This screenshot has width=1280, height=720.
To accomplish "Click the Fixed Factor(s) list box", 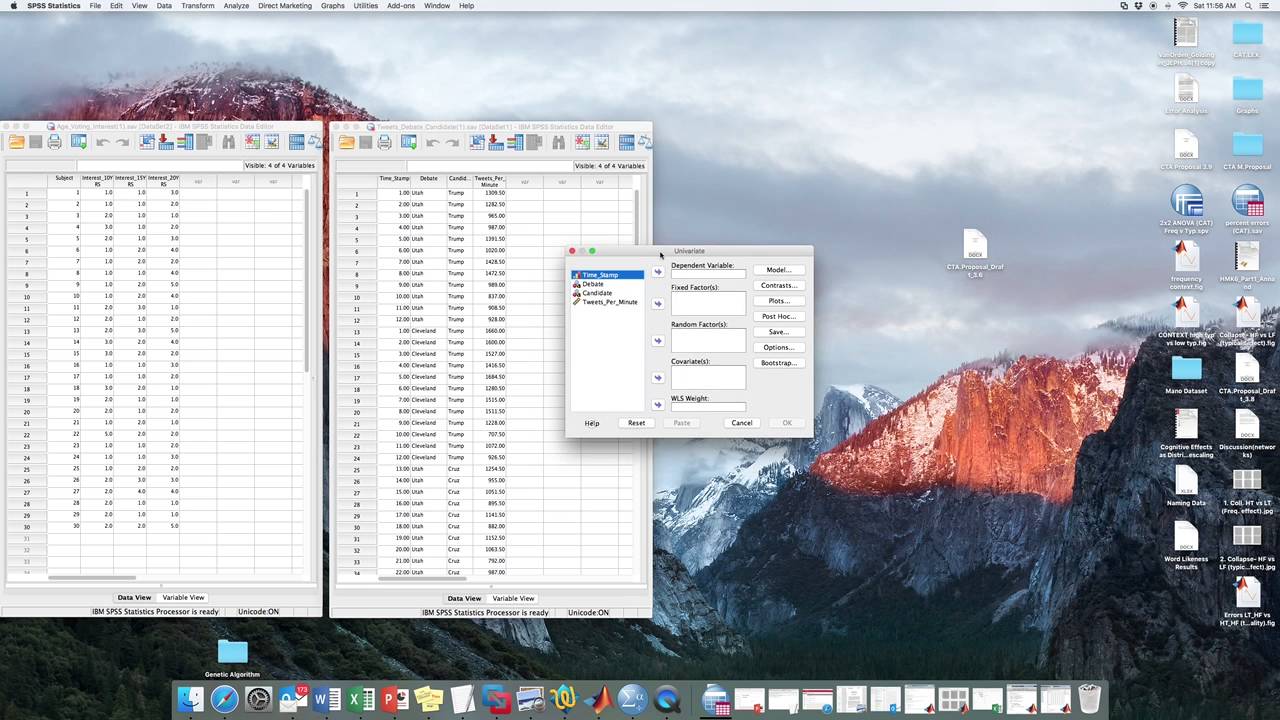I will [x=708, y=303].
